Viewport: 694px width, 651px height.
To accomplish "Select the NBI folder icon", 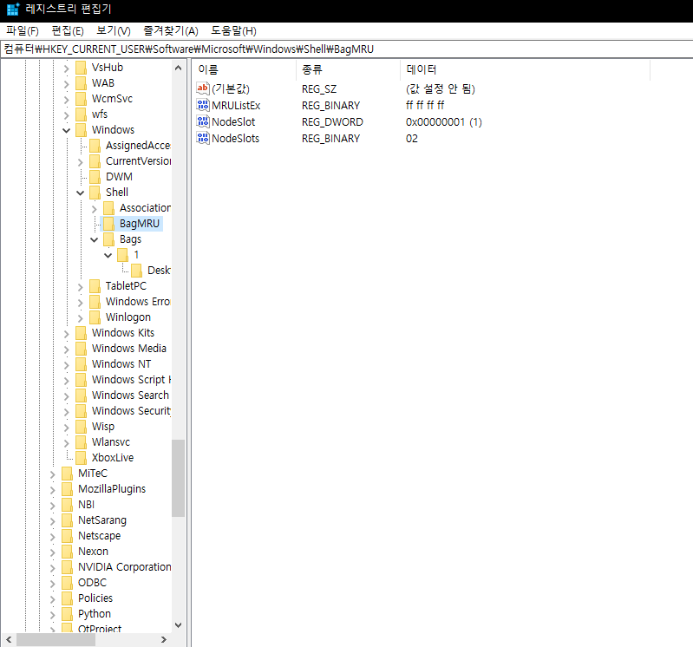I will (x=67, y=505).
